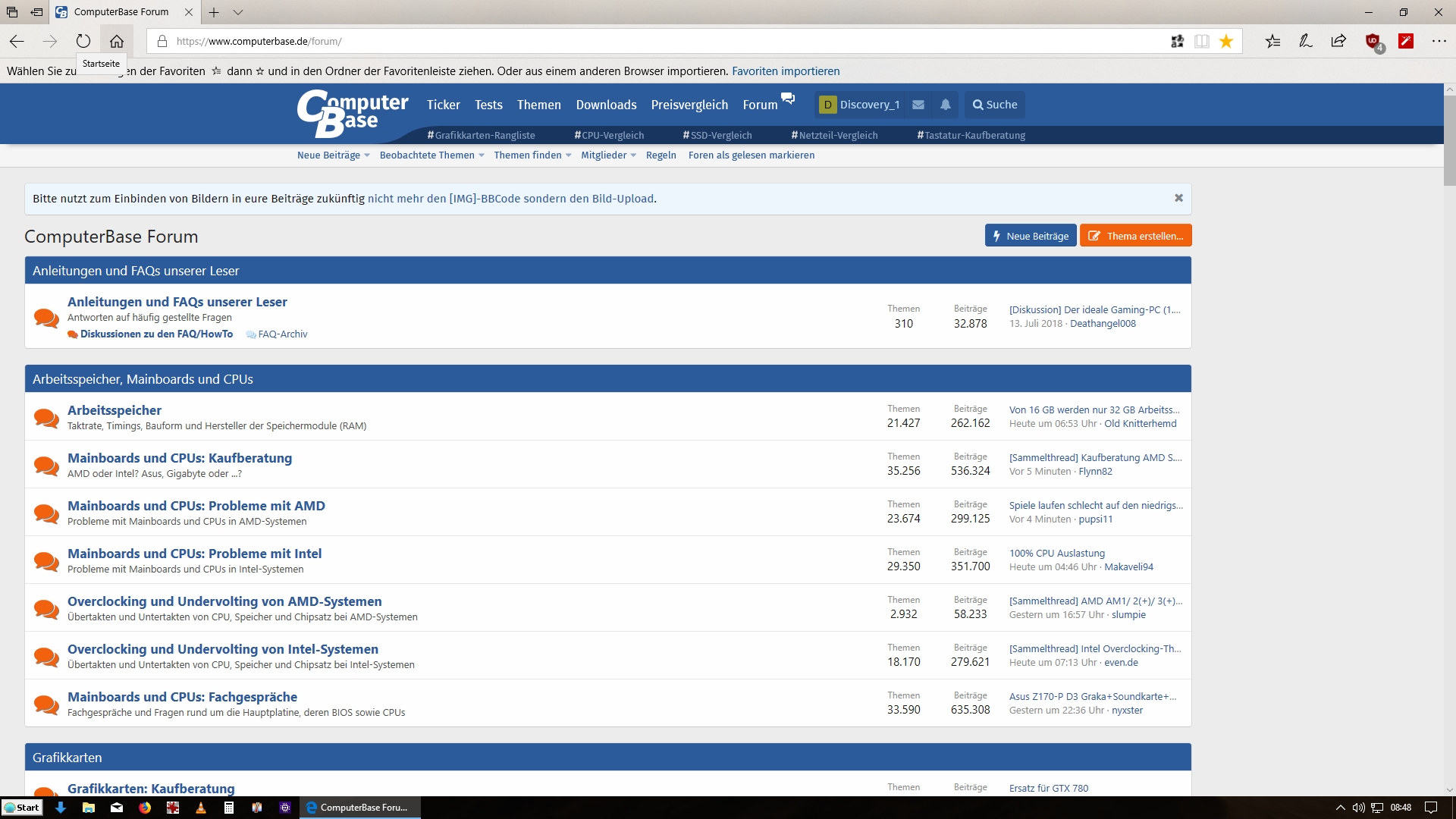Click Favoriten importieren link
The width and height of the screenshot is (1456, 819).
(786, 71)
